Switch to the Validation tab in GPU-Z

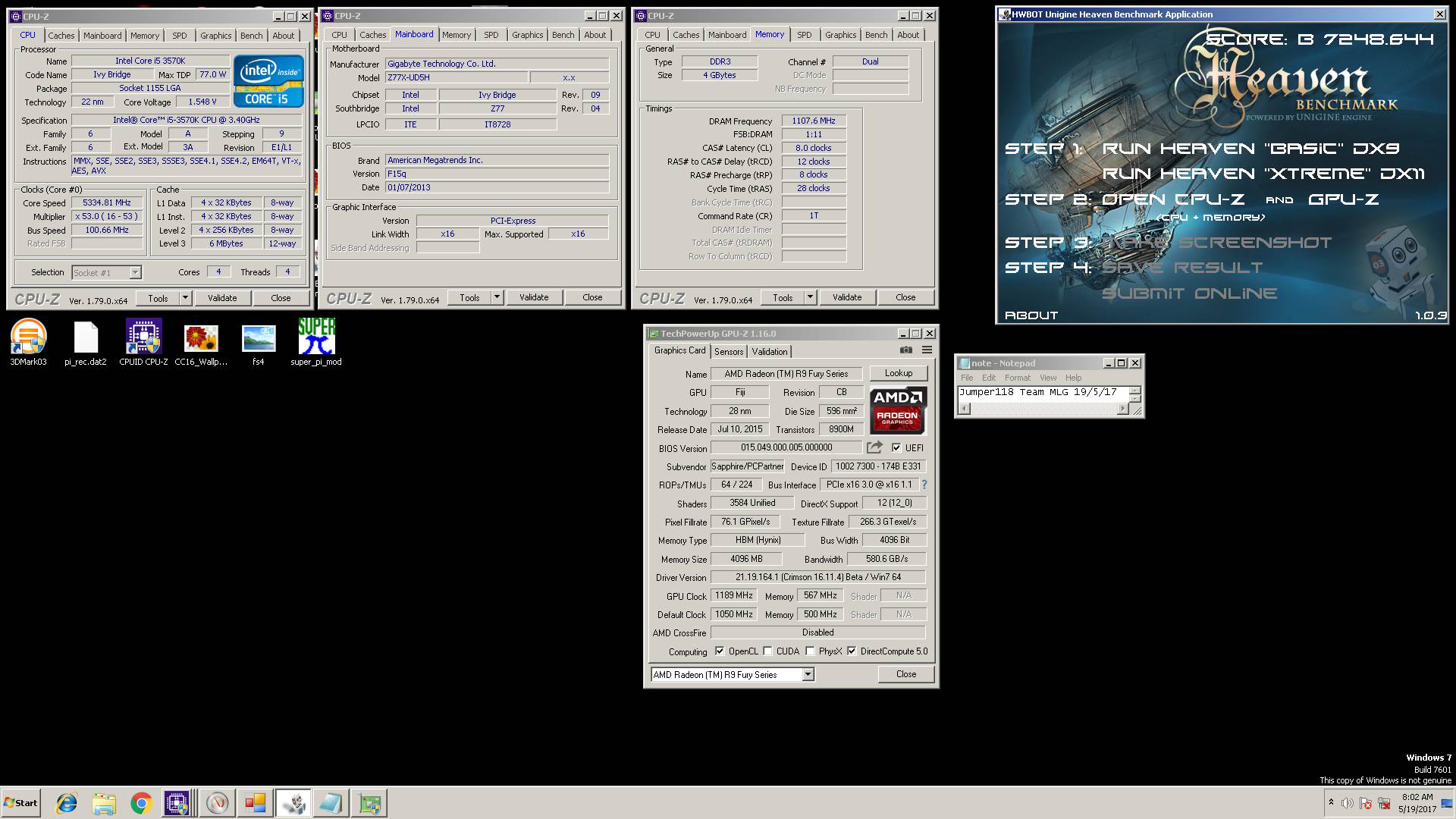[x=770, y=351]
